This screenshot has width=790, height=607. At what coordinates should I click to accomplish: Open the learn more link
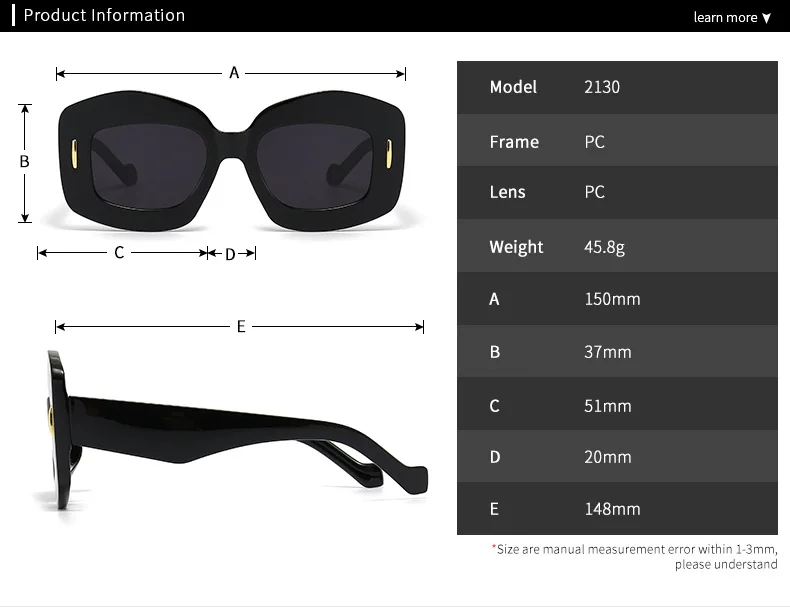coord(725,17)
